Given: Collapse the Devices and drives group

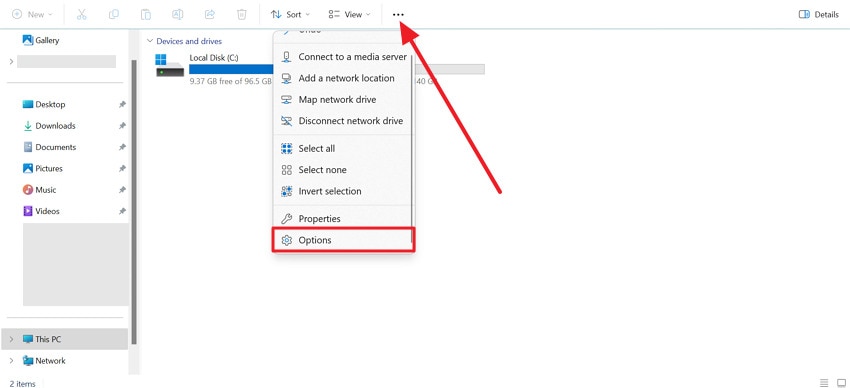Looking at the screenshot, I should 150,41.
